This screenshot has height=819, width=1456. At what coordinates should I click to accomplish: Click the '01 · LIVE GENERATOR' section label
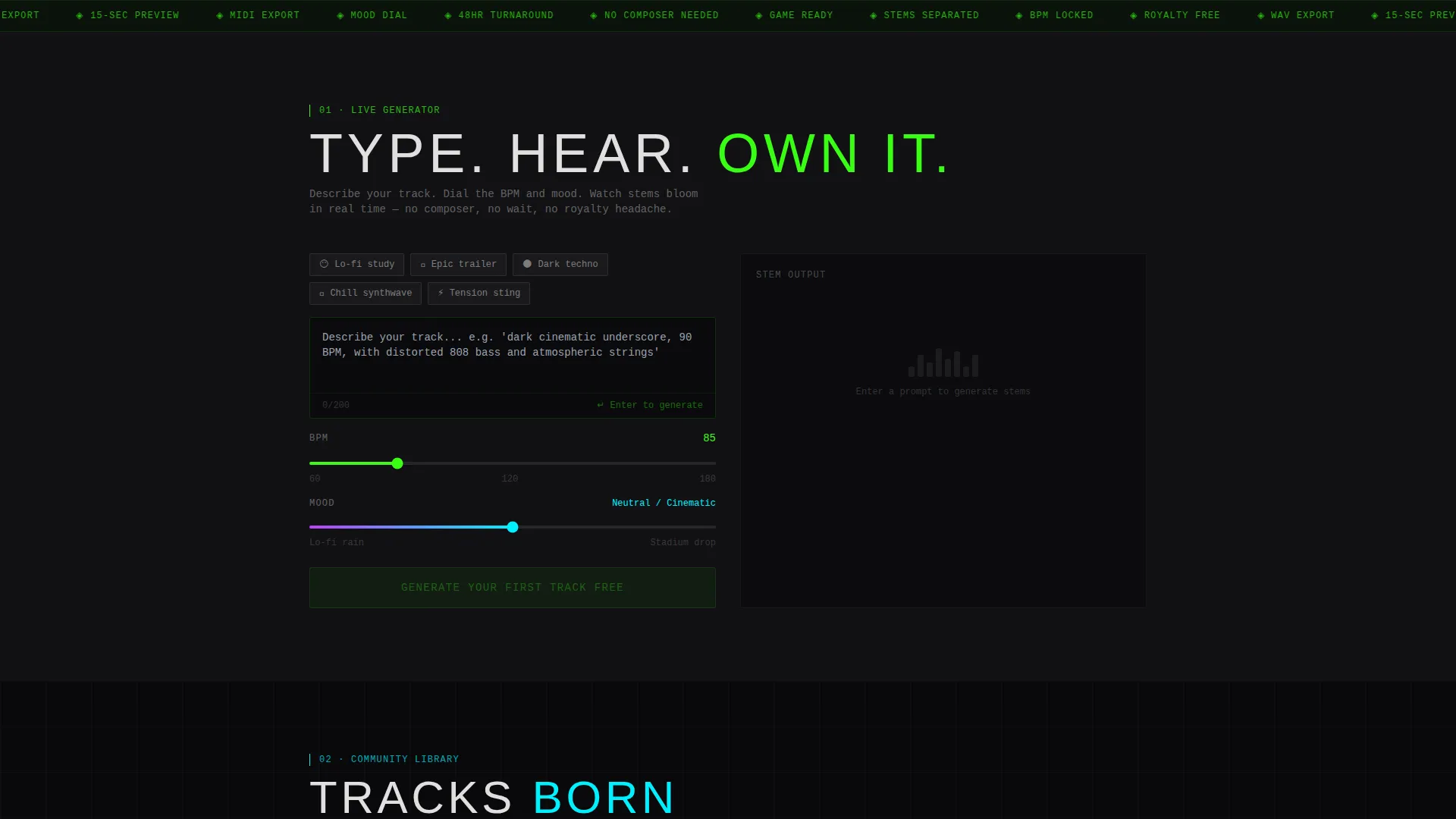pos(379,110)
